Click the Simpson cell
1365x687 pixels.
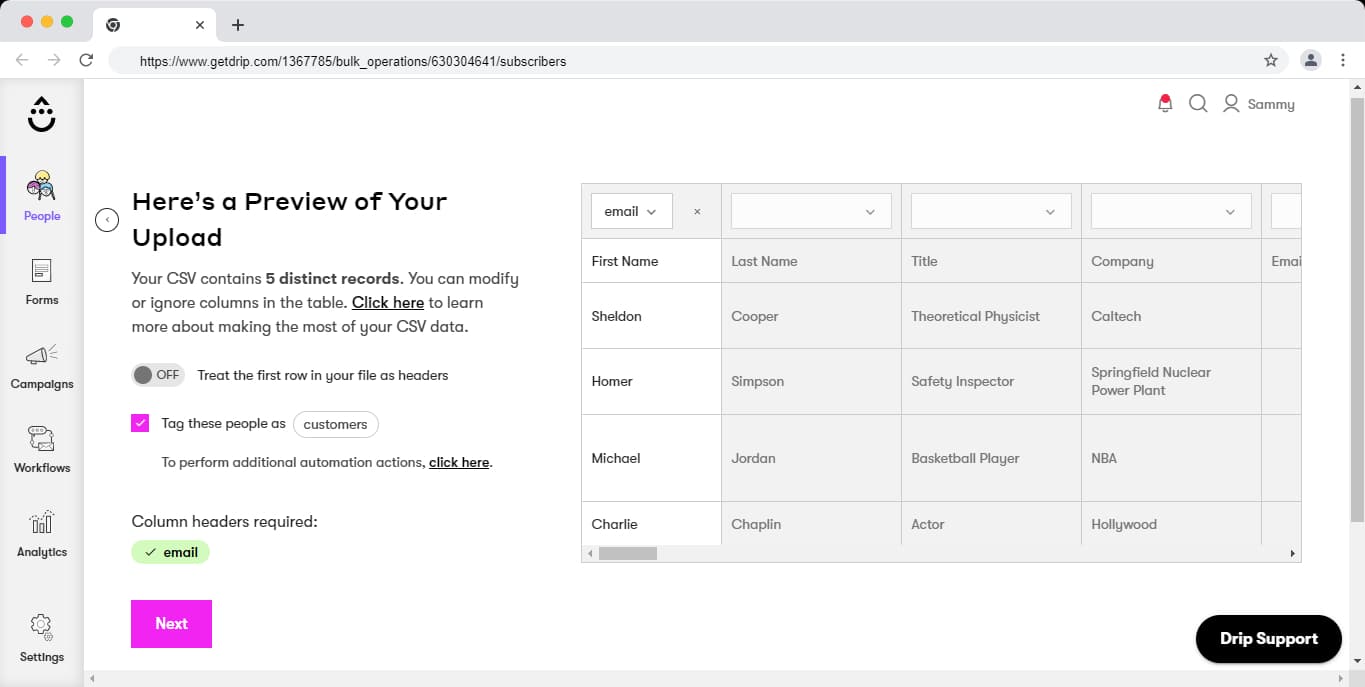(x=811, y=381)
